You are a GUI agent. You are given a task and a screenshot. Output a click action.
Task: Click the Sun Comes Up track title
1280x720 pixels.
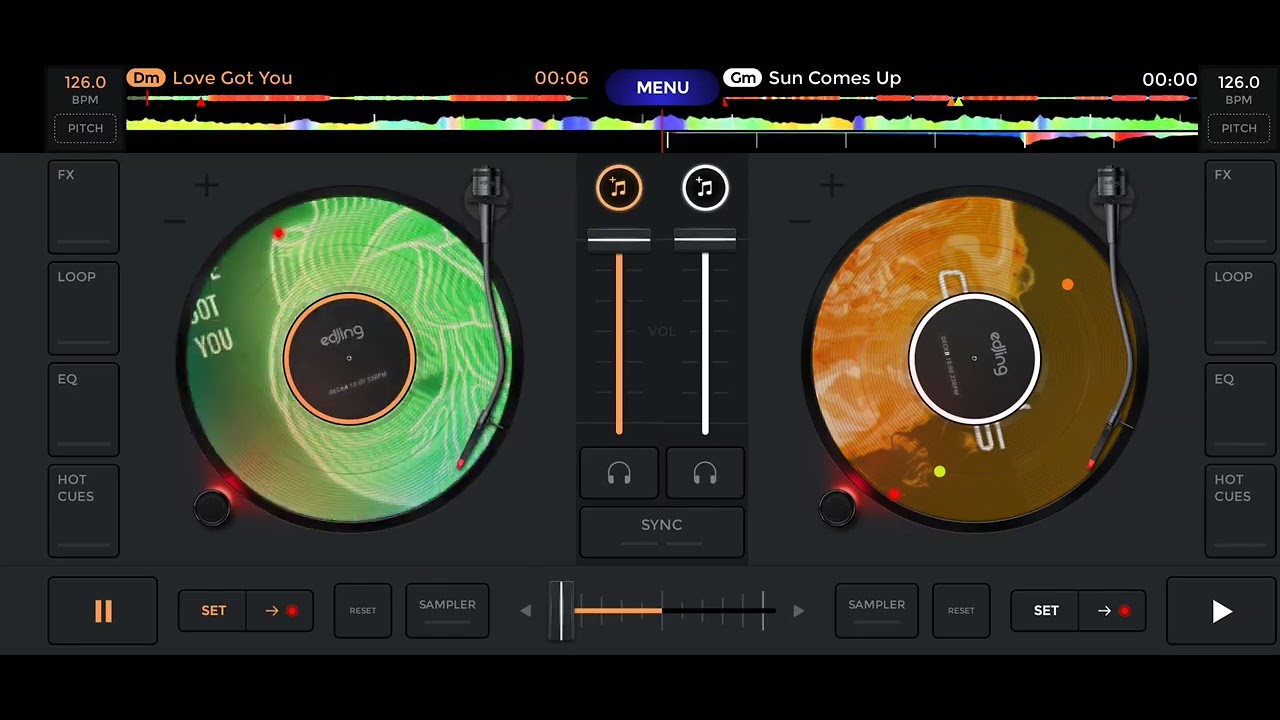pyautogui.click(x=835, y=78)
